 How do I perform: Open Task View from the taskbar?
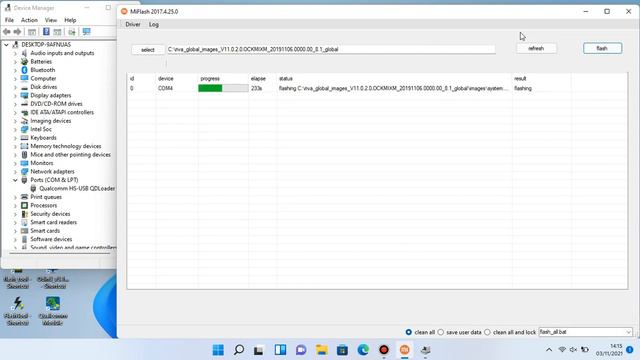[x=258, y=350]
